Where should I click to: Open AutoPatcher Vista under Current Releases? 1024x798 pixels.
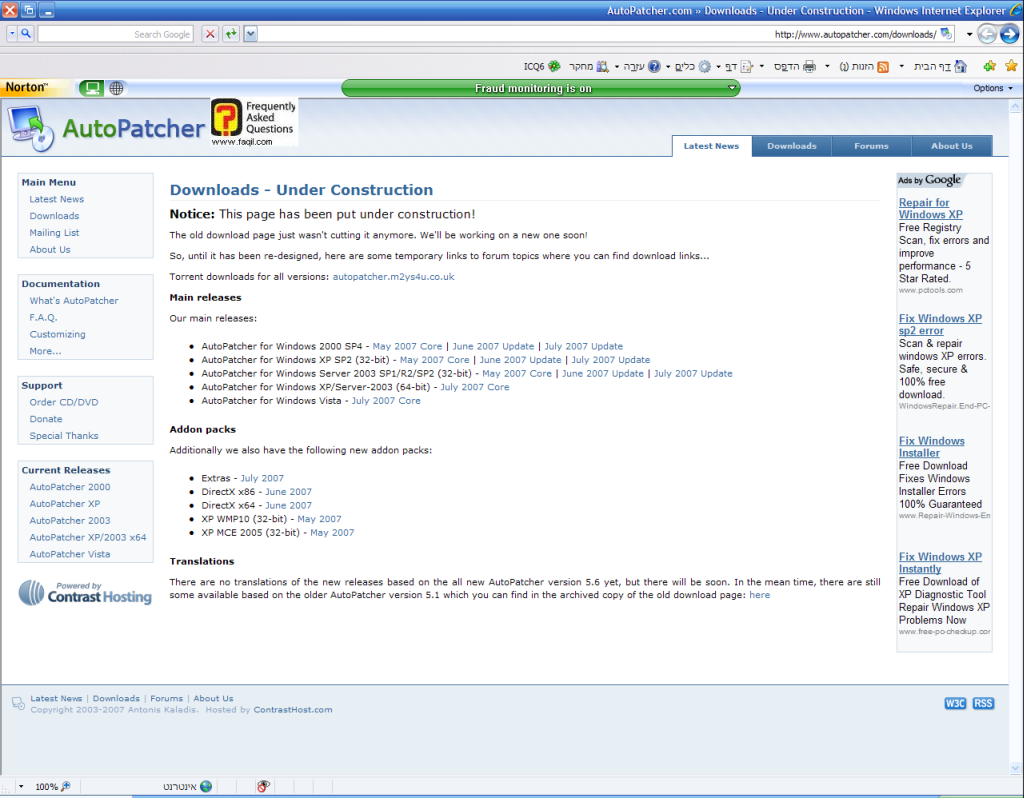pos(70,554)
